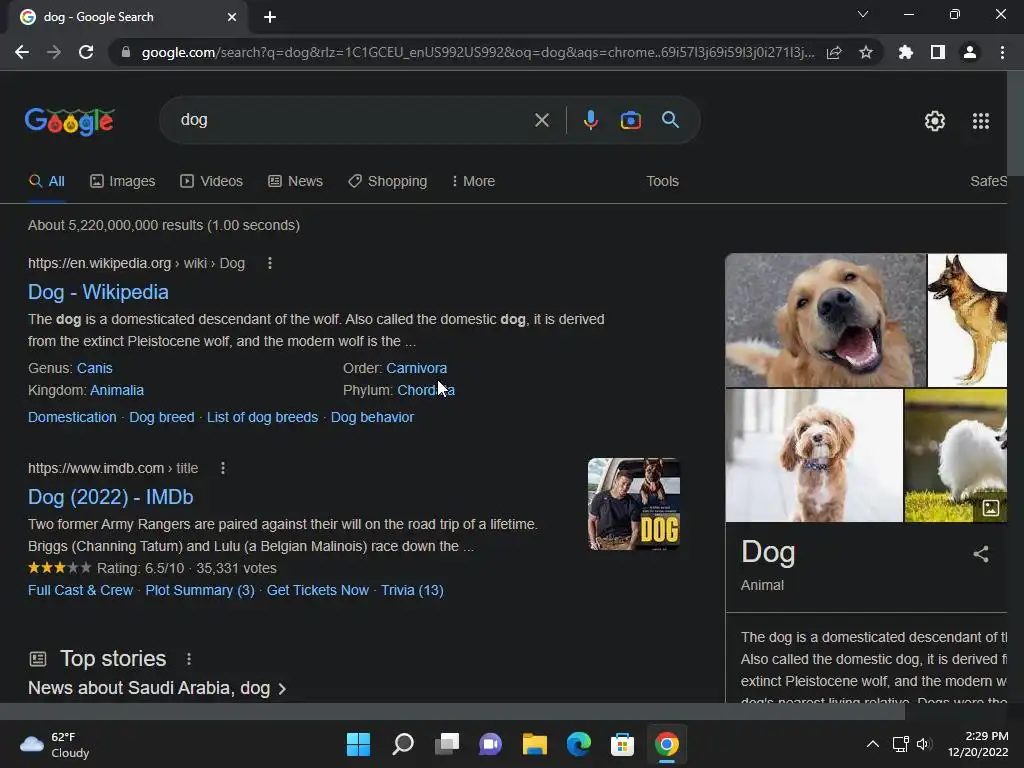Screen dimensions: 1024x768
Task: Follow the Carnivora order link
Action: pyautogui.click(x=417, y=368)
